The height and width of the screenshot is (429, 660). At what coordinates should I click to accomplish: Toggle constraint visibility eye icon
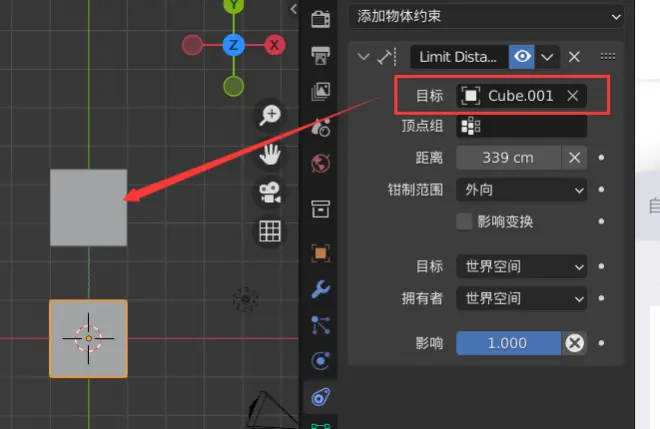point(522,57)
